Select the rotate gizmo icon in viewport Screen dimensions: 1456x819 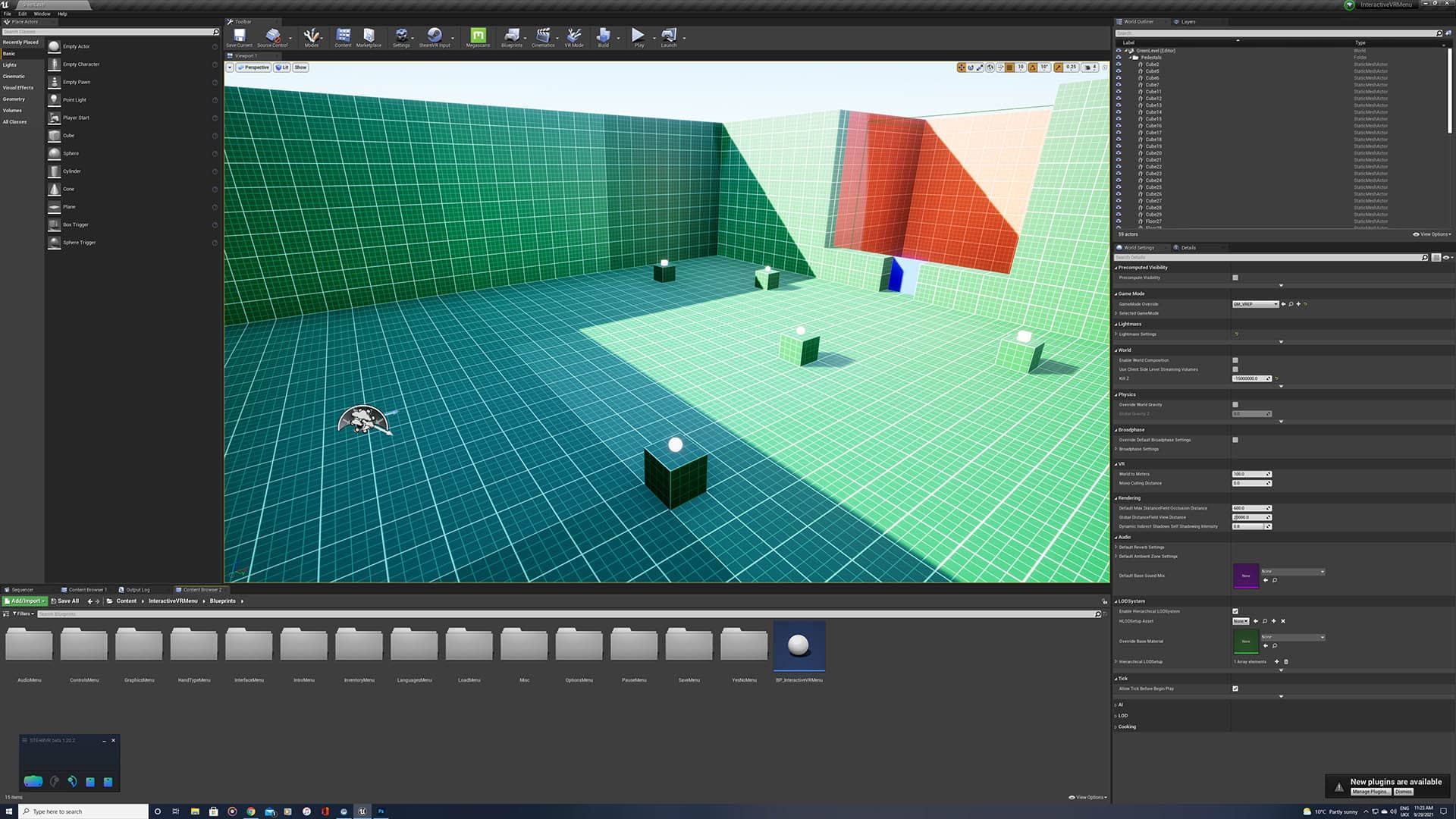[x=971, y=67]
